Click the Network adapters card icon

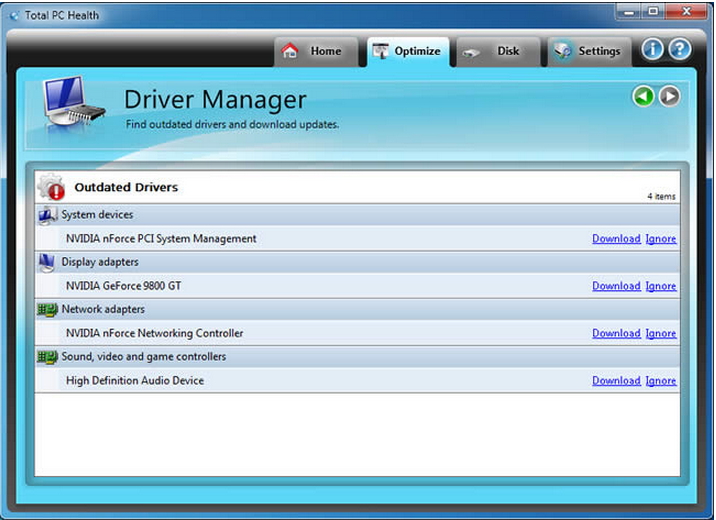(47, 310)
